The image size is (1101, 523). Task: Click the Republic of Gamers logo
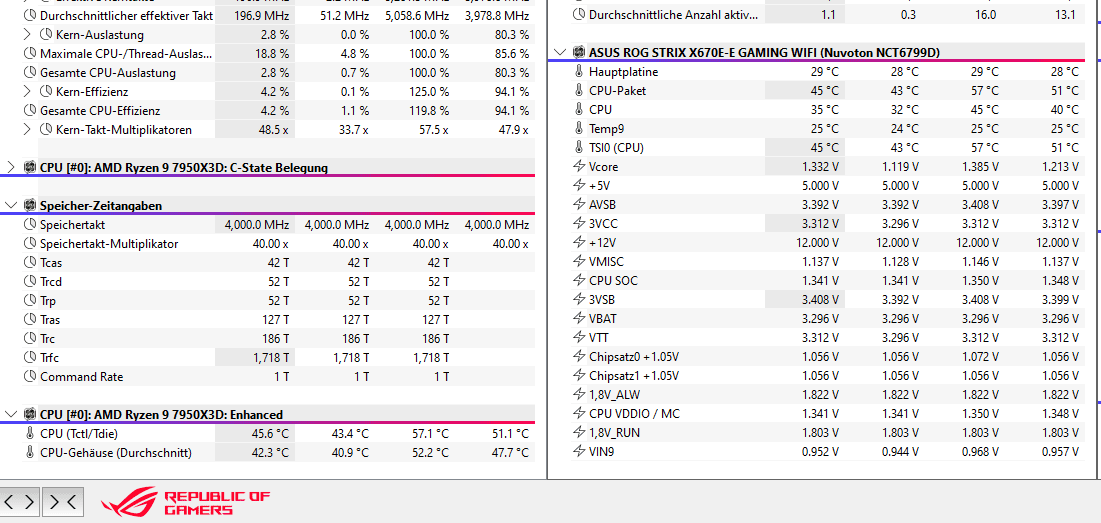click(x=185, y=503)
